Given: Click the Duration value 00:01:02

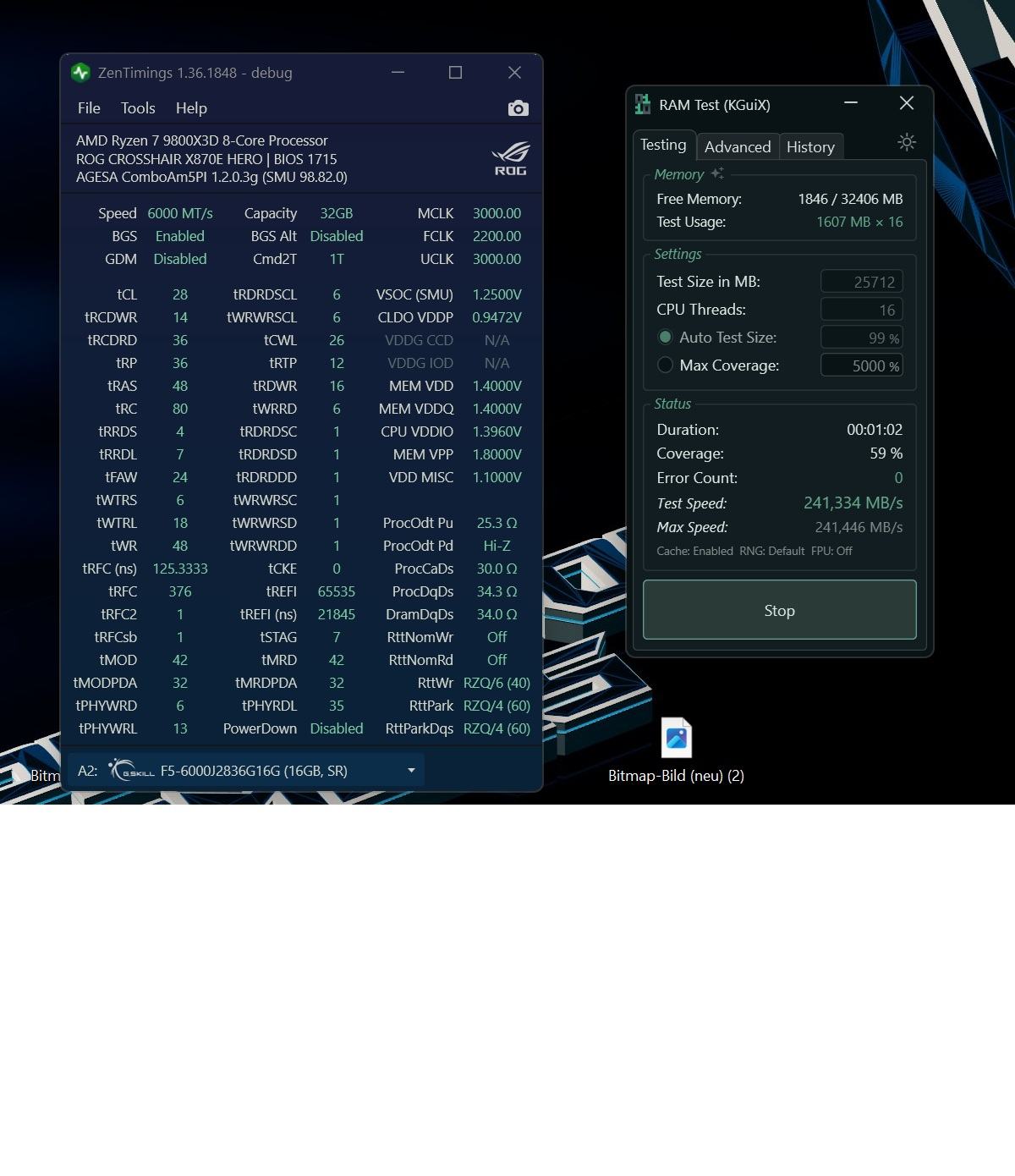Looking at the screenshot, I should tap(875, 430).
